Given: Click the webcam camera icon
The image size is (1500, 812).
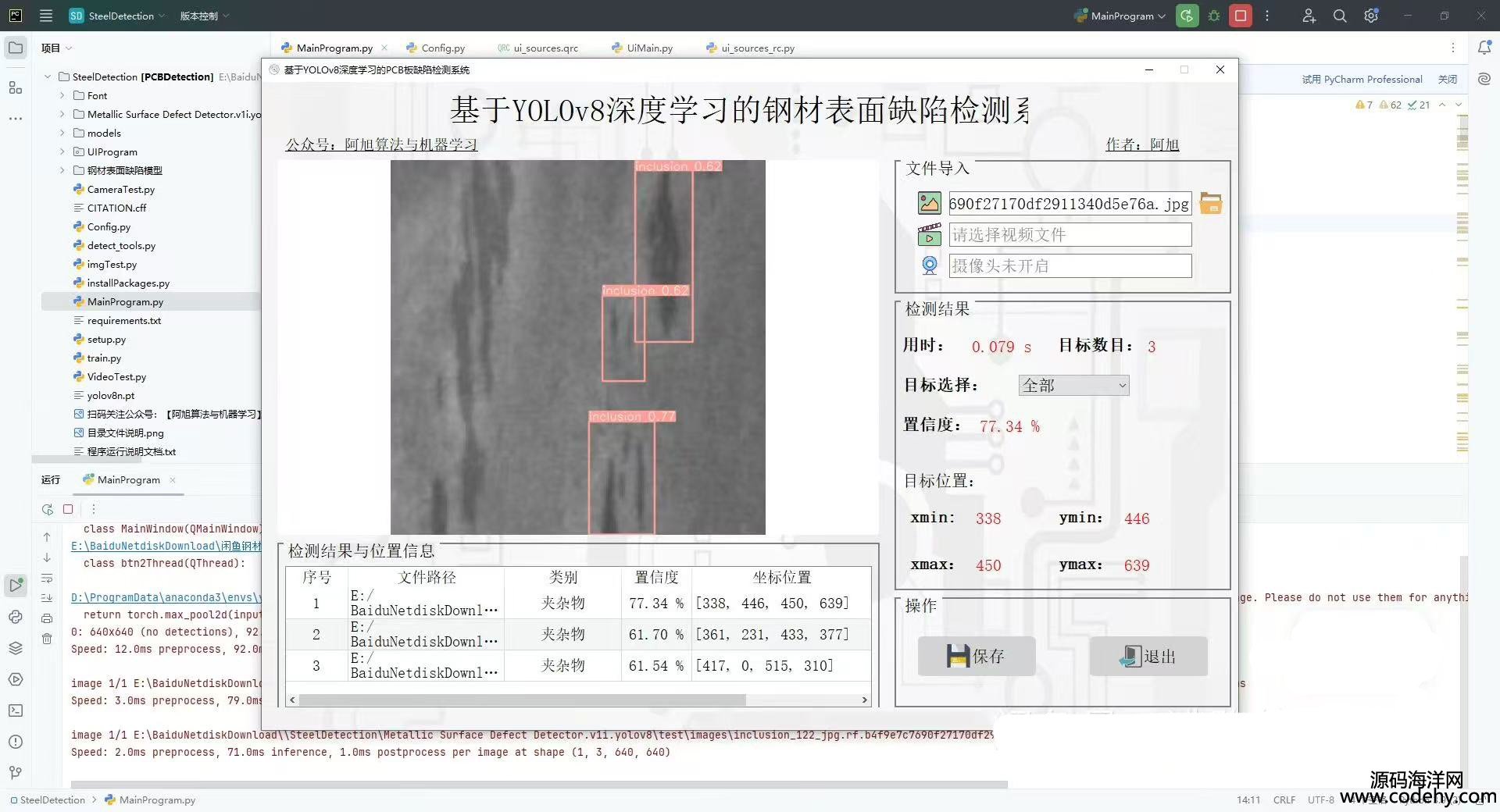Looking at the screenshot, I should (x=929, y=265).
